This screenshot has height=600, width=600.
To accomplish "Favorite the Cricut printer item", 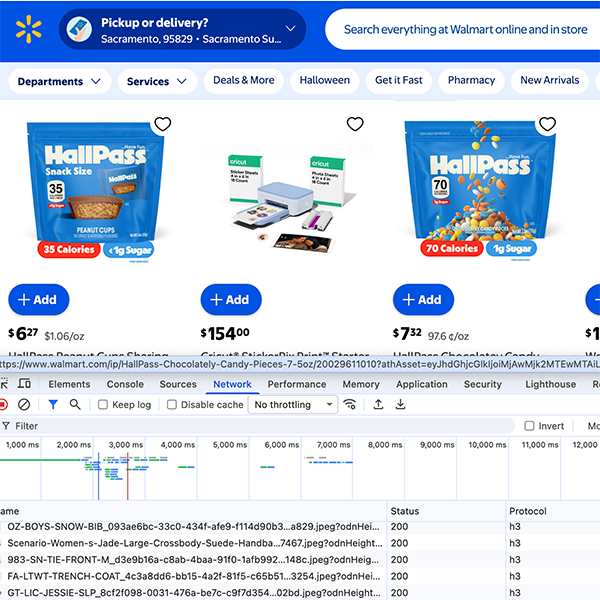I will [x=355, y=124].
